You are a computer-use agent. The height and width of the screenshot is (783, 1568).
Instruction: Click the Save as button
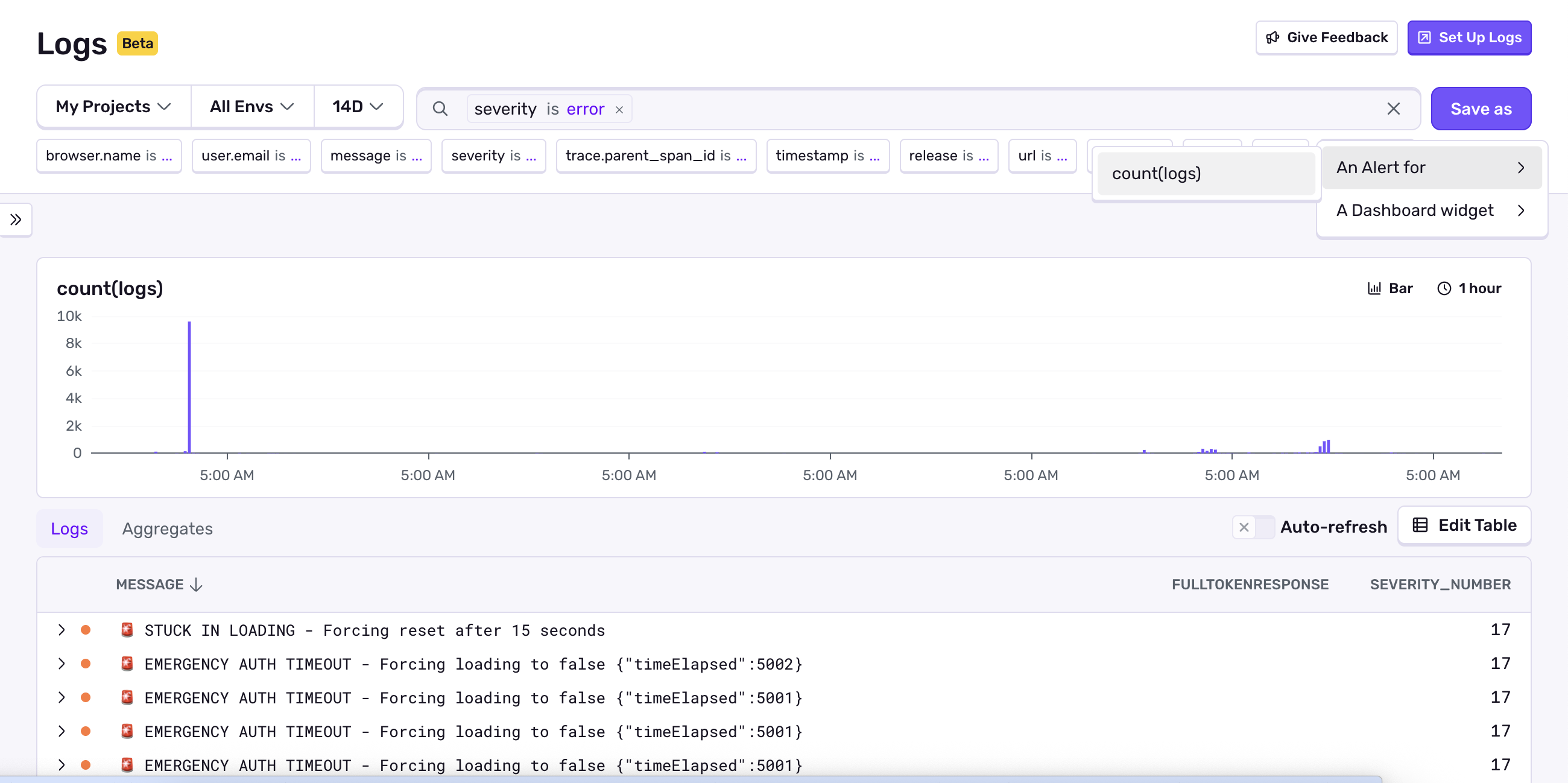point(1481,109)
